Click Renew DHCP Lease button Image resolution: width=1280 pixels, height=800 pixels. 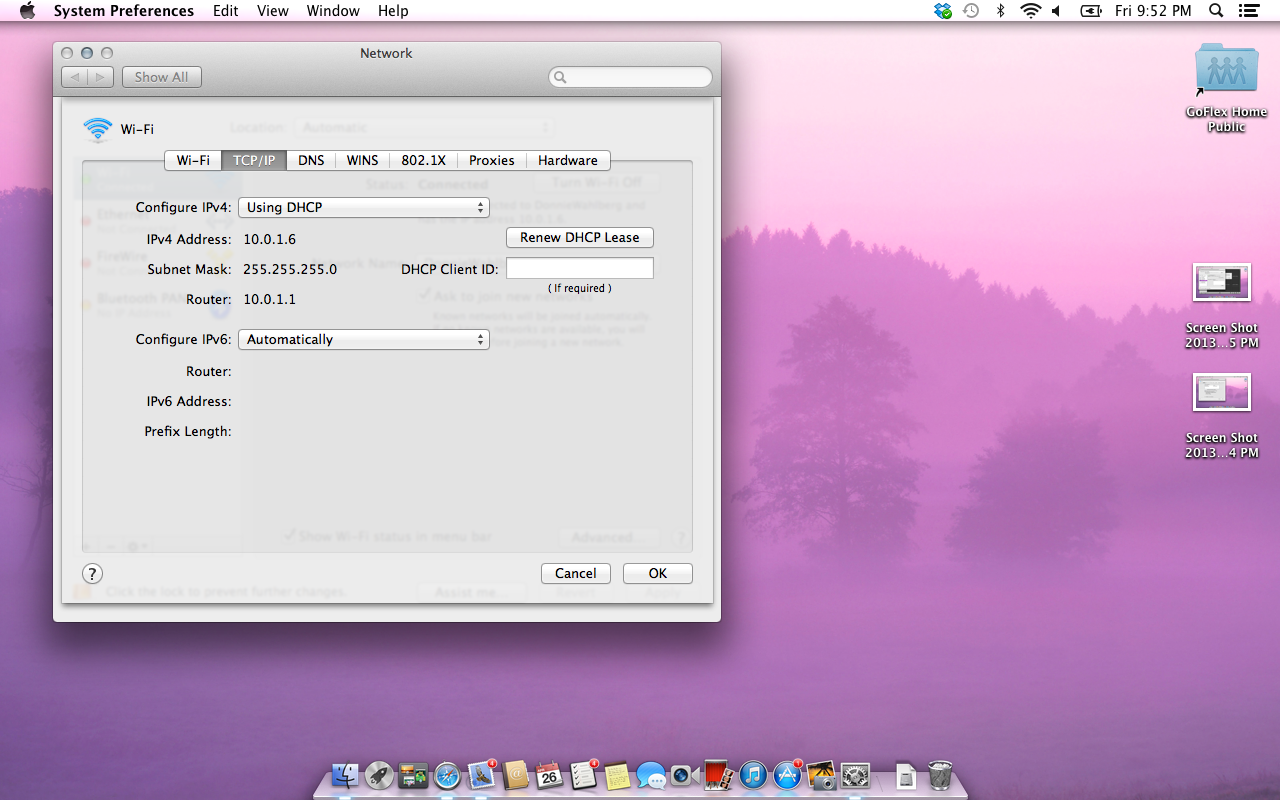(x=580, y=237)
